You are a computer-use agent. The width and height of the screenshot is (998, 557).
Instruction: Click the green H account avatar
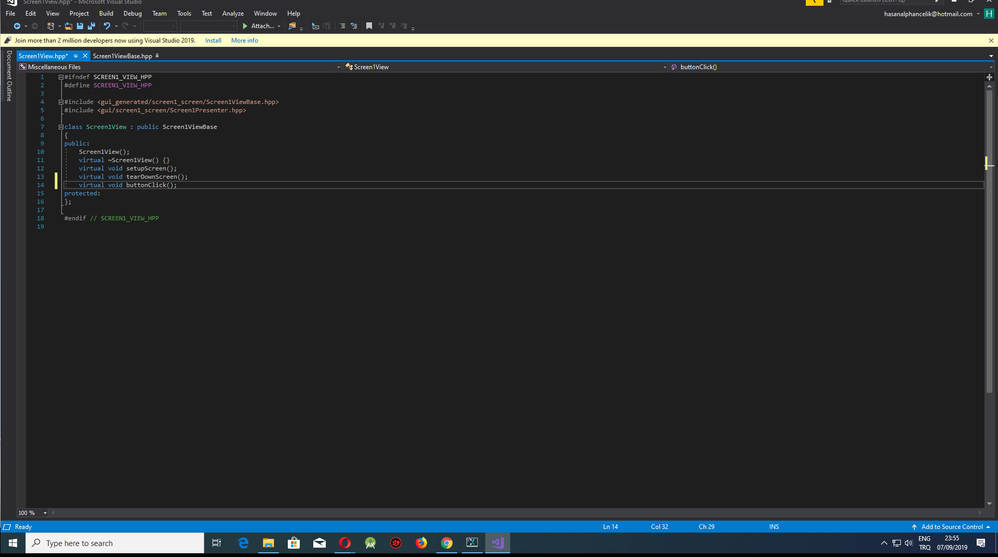click(988, 14)
